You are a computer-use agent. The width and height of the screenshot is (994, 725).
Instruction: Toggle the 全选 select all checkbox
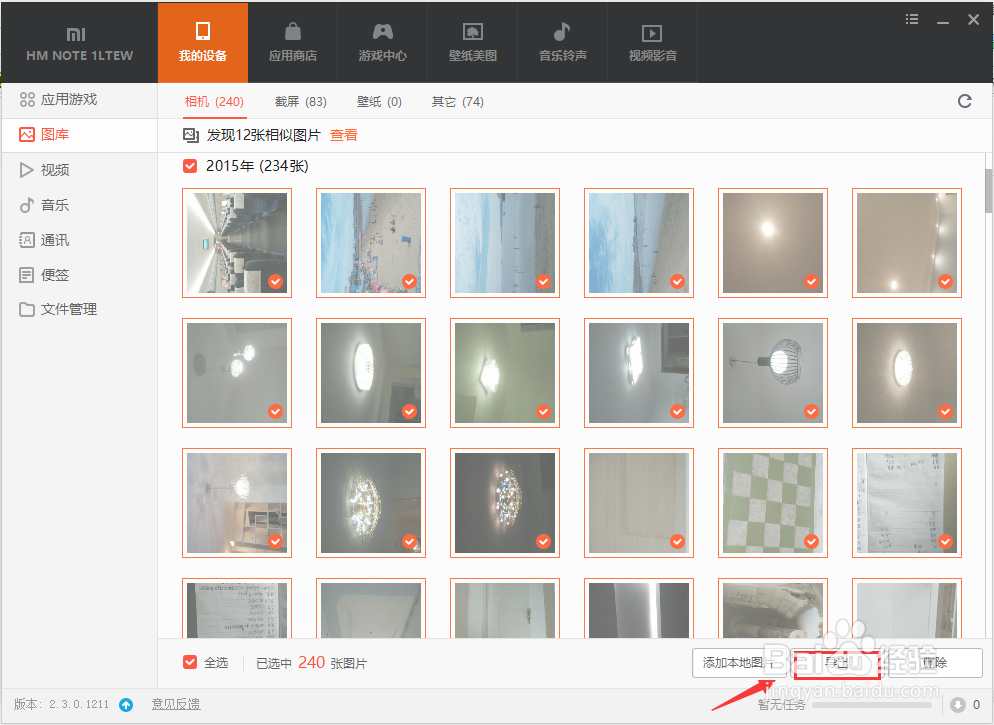(x=190, y=662)
